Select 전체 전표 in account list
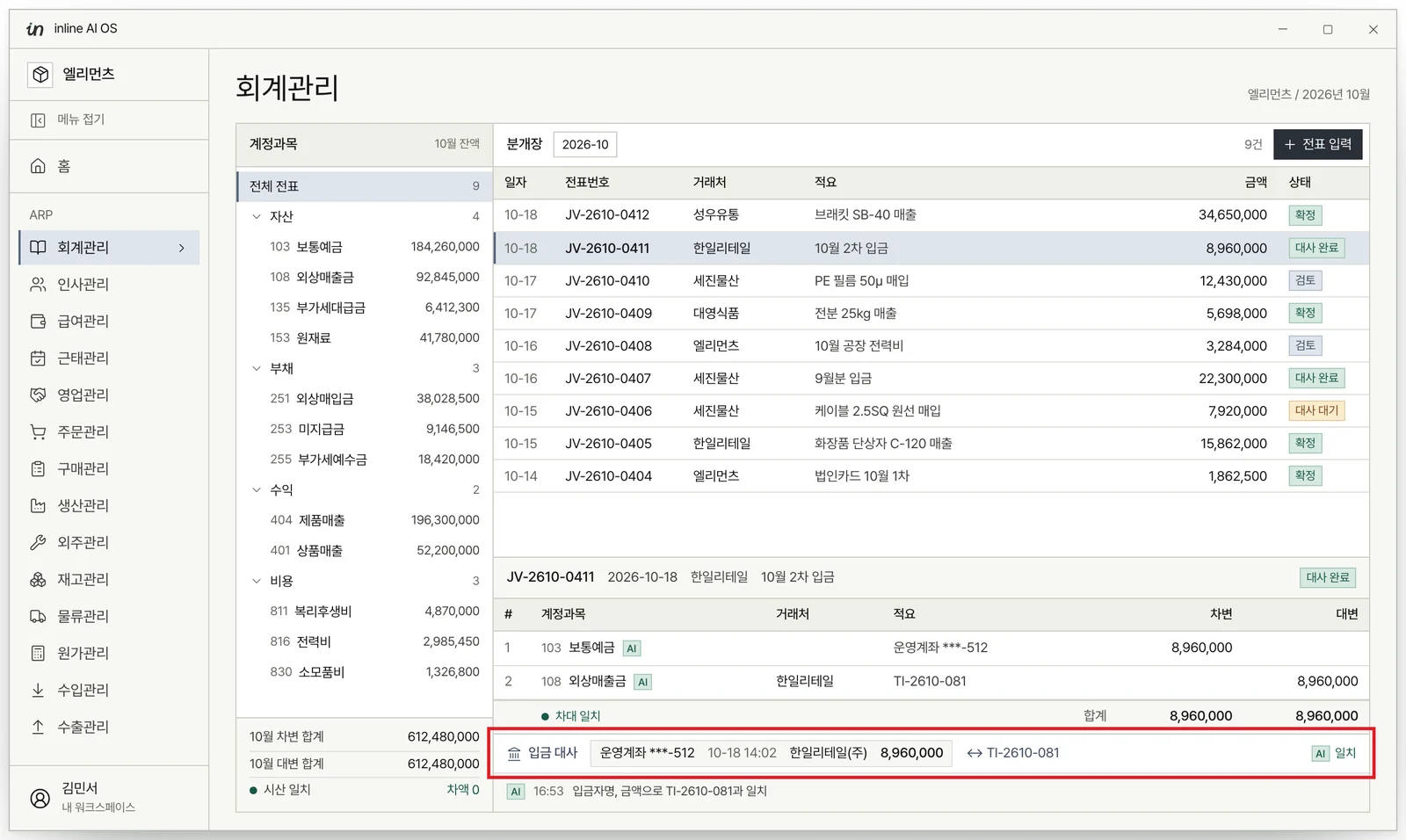 click(364, 186)
